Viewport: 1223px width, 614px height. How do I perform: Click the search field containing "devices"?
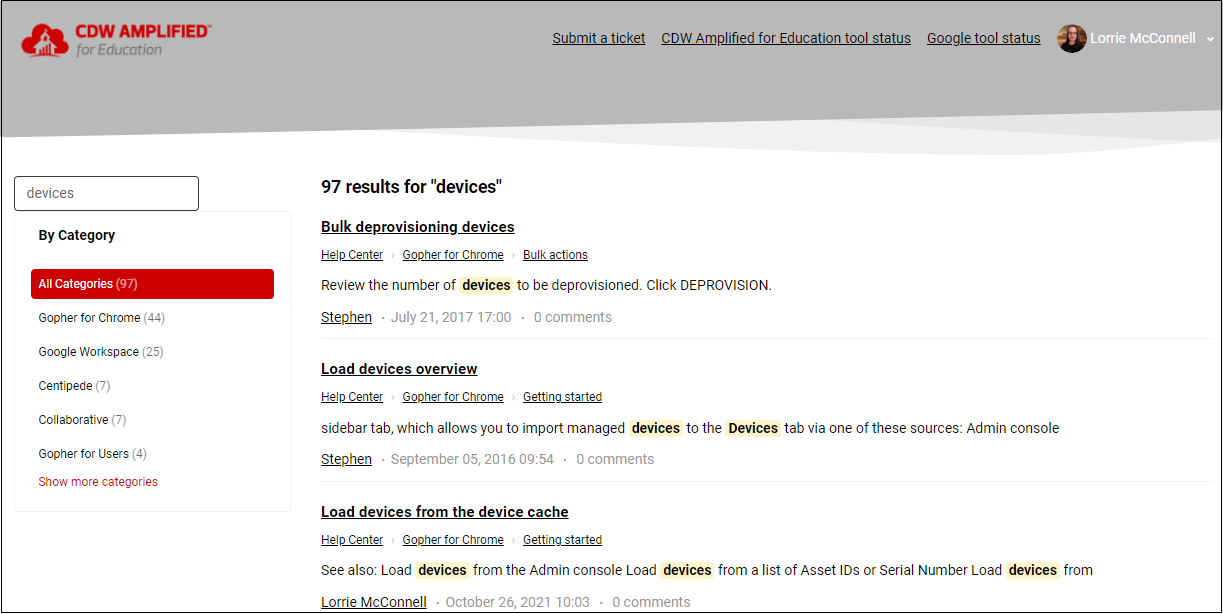107,193
